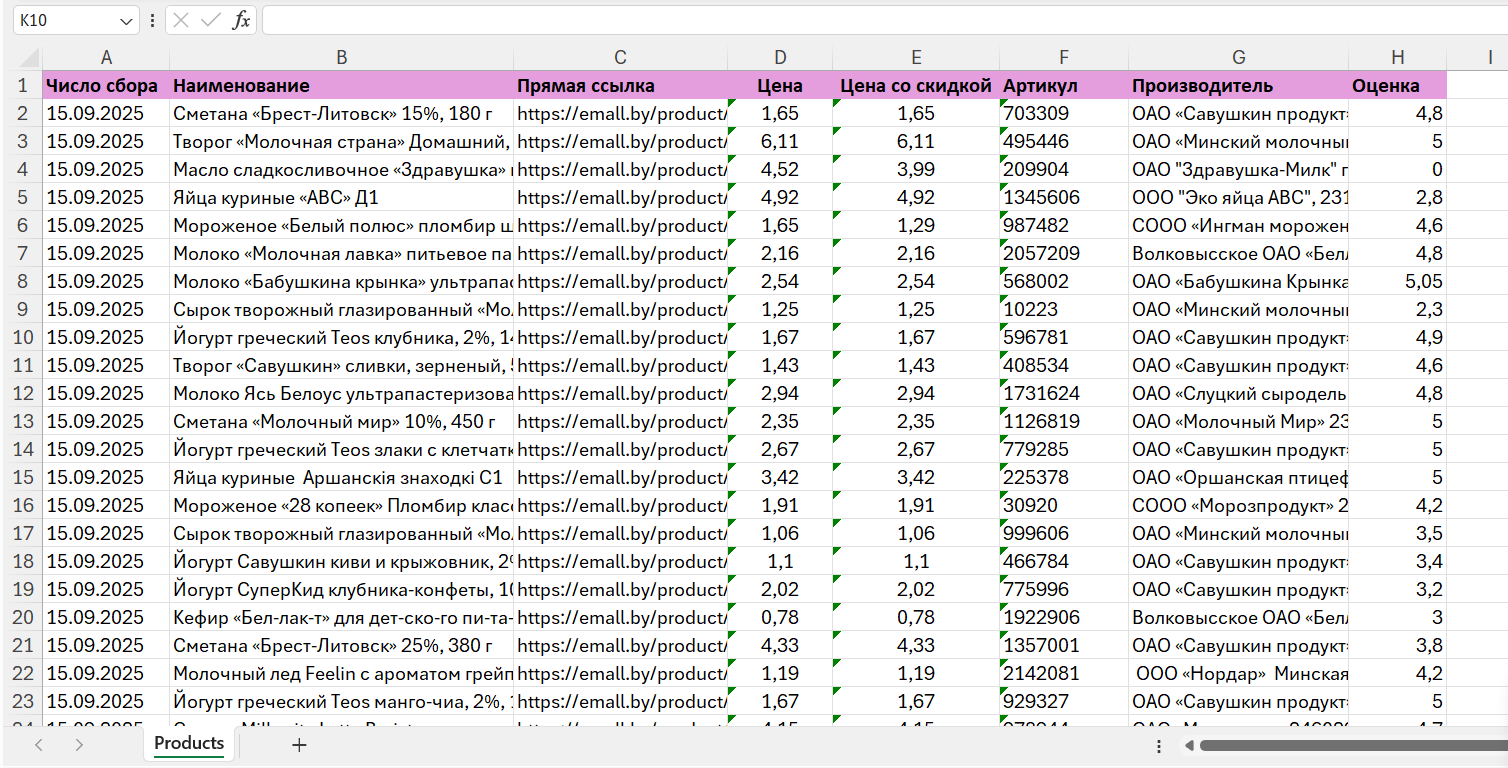Select article number cell 30920
The height and width of the screenshot is (768, 1508).
1064,505
